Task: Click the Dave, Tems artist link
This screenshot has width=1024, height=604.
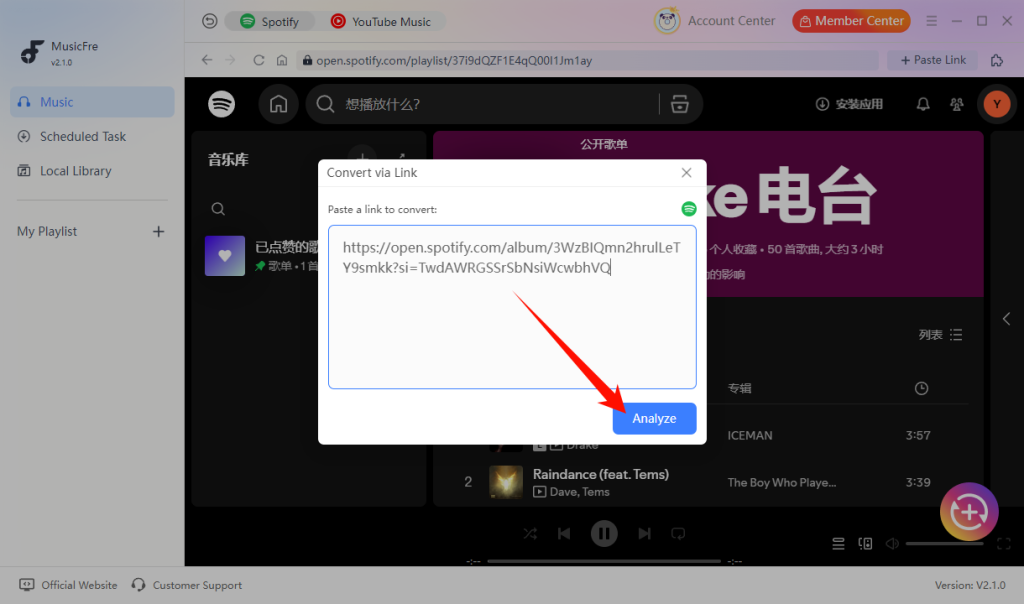Action: [579, 492]
